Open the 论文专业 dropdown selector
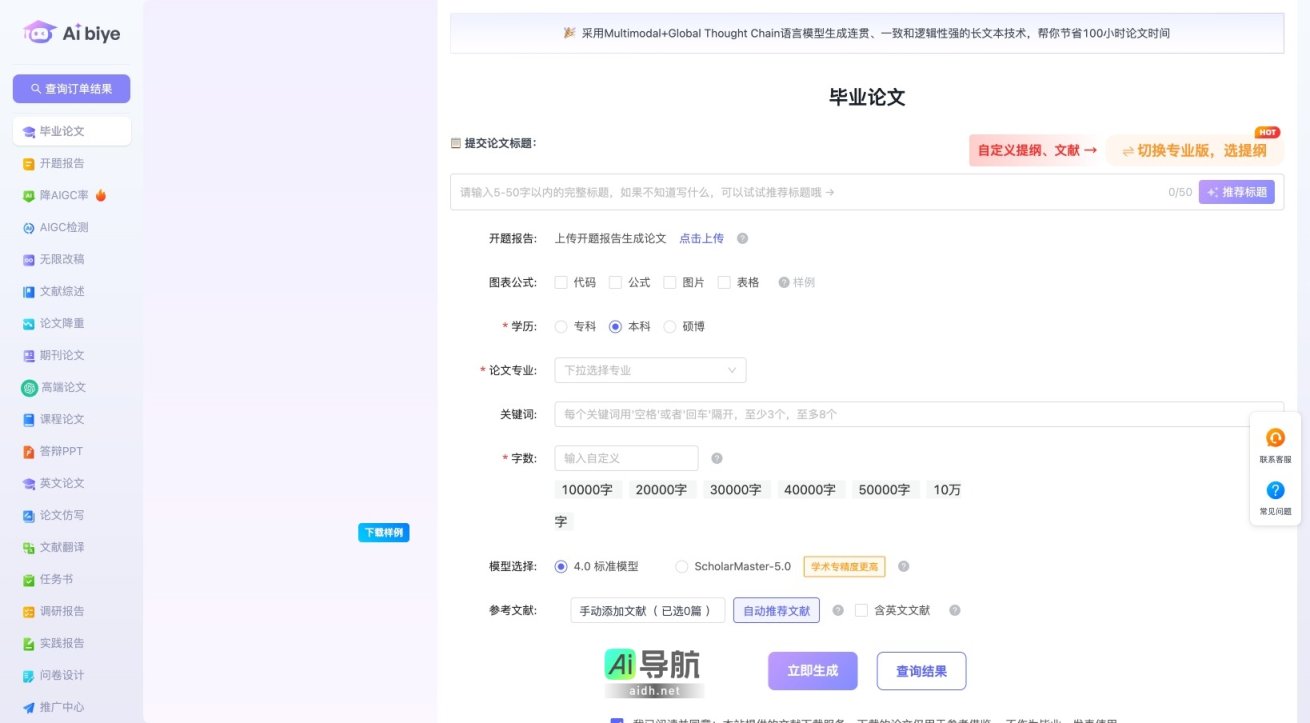This screenshot has width=1310, height=723. tap(650, 369)
